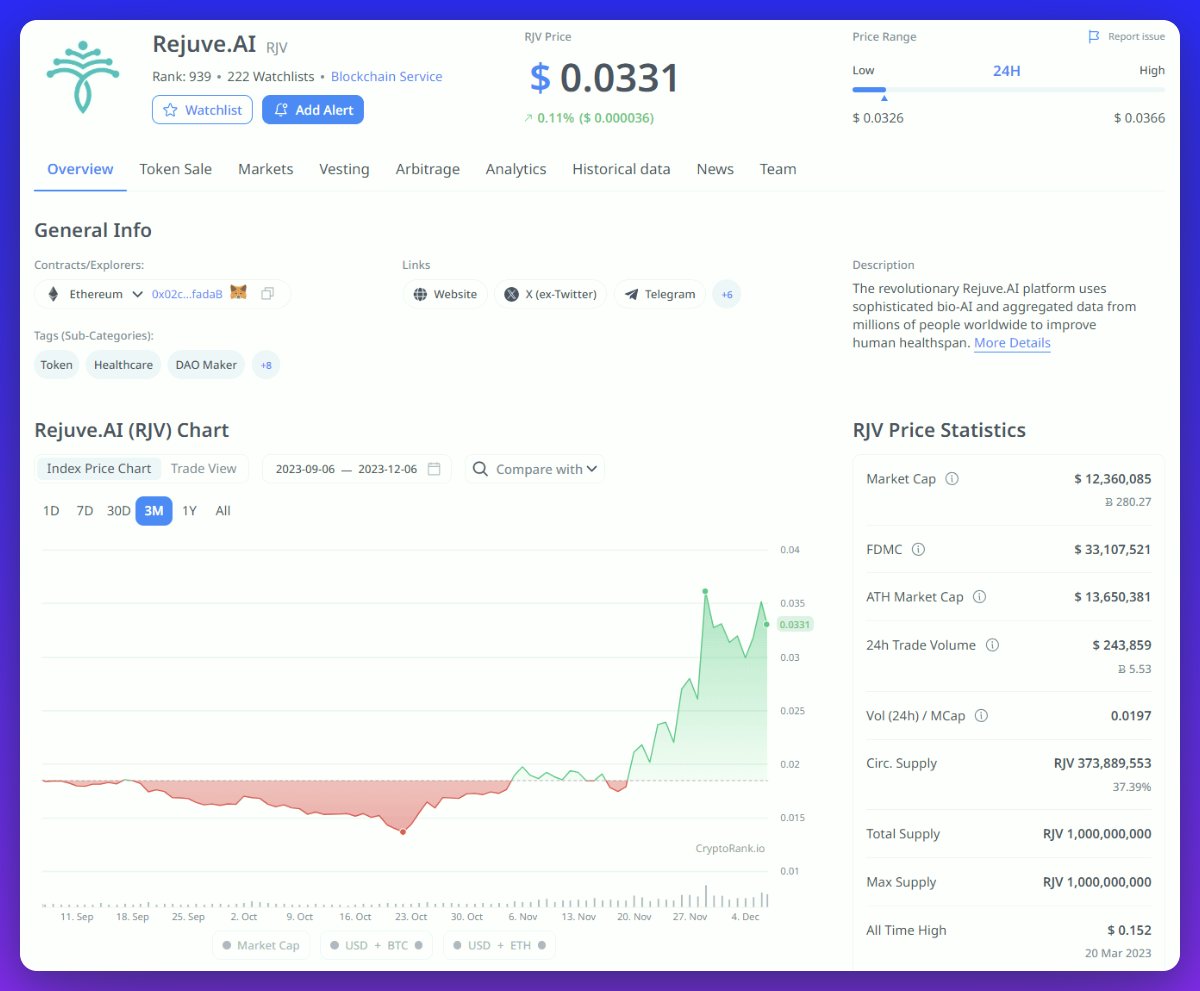1200x991 pixels.
Task: Select the All chart range
Action: click(223, 511)
